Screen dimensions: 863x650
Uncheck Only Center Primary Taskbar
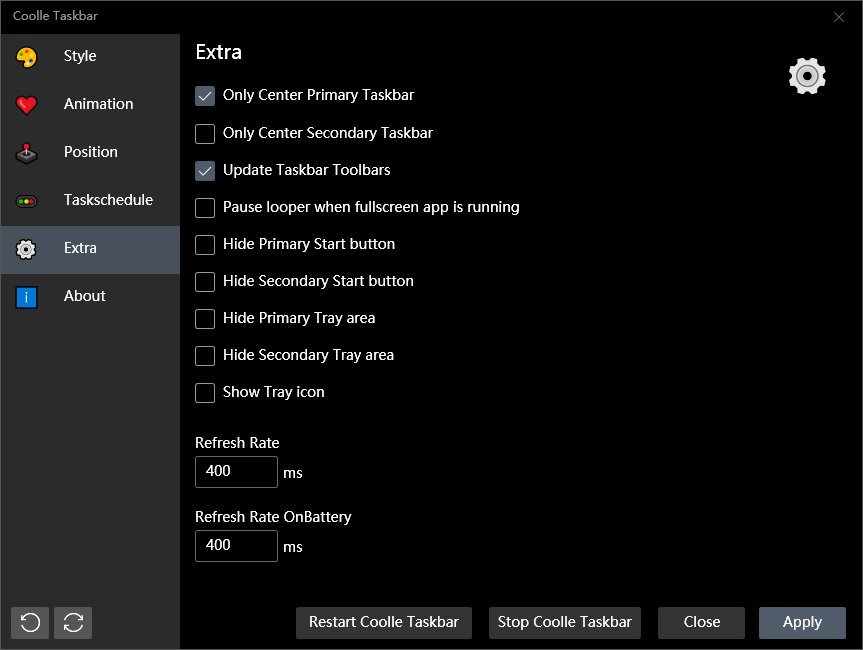pos(205,96)
